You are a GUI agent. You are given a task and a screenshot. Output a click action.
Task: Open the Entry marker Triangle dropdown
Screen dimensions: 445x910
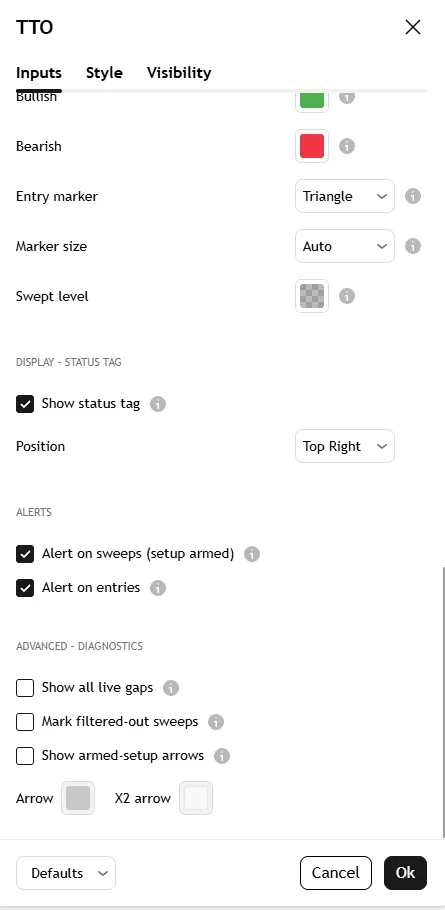coord(345,196)
